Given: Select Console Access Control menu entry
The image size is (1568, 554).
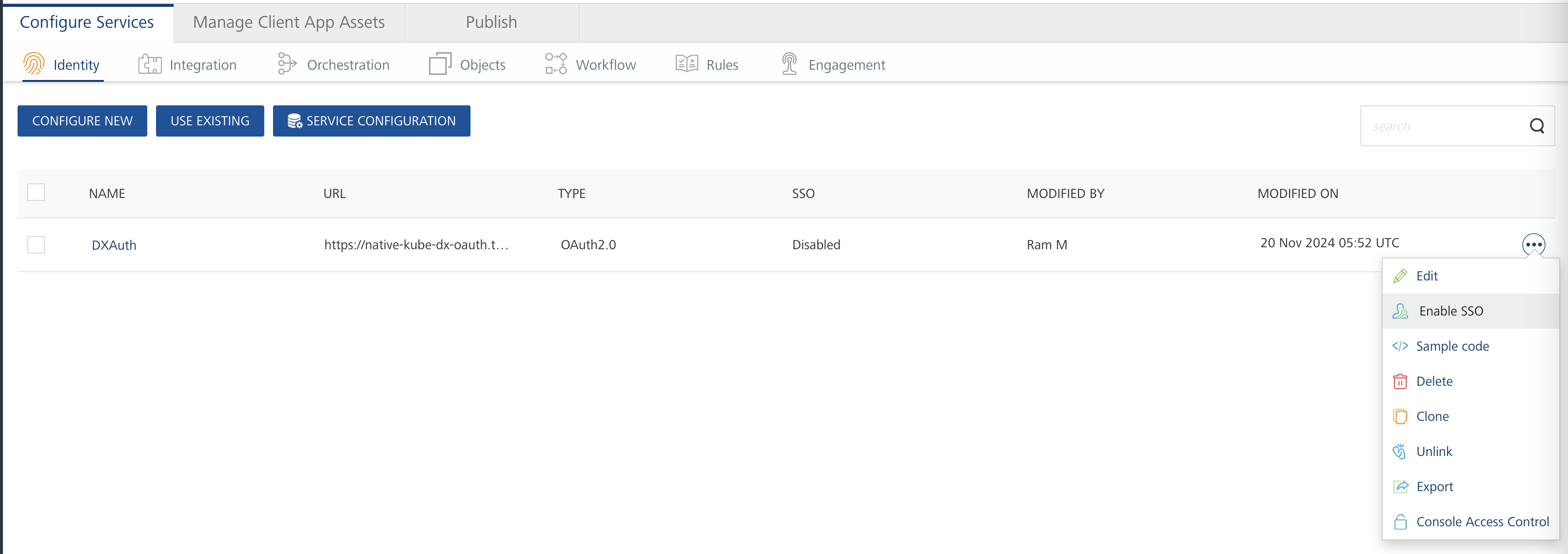Looking at the screenshot, I should [1482, 522].
